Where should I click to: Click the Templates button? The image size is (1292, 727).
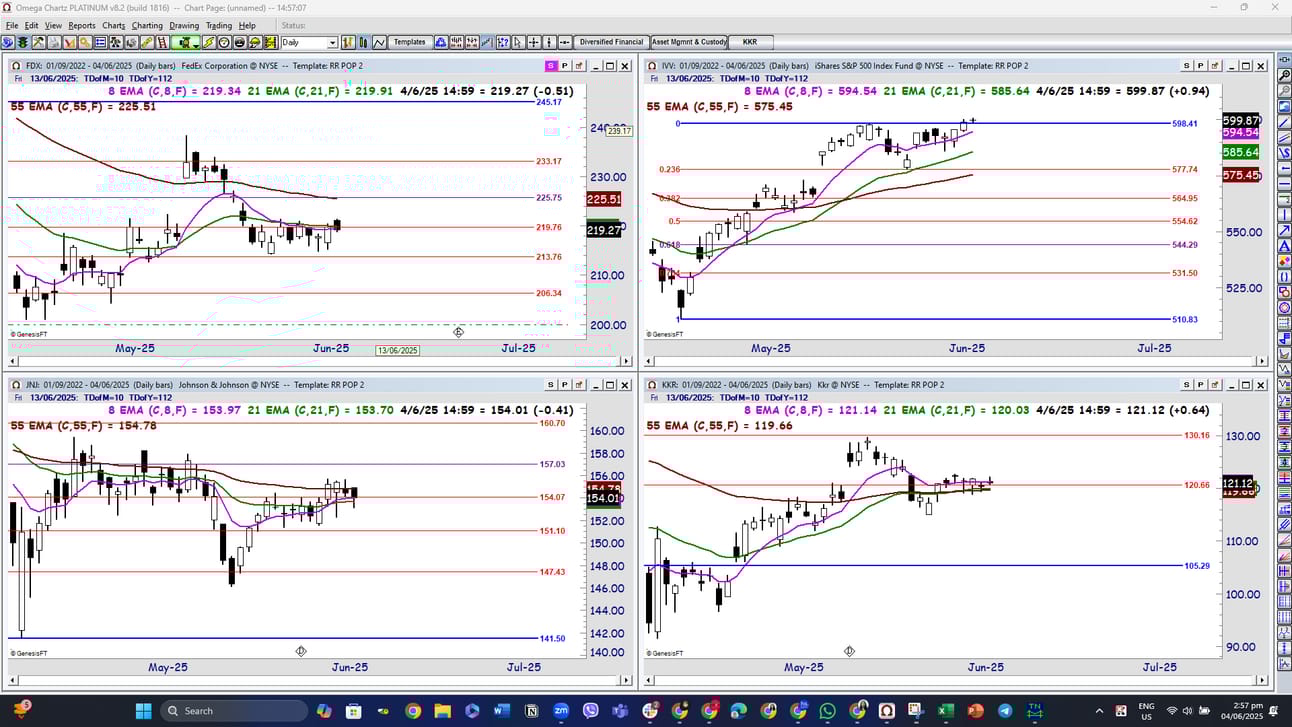(409, 42)
